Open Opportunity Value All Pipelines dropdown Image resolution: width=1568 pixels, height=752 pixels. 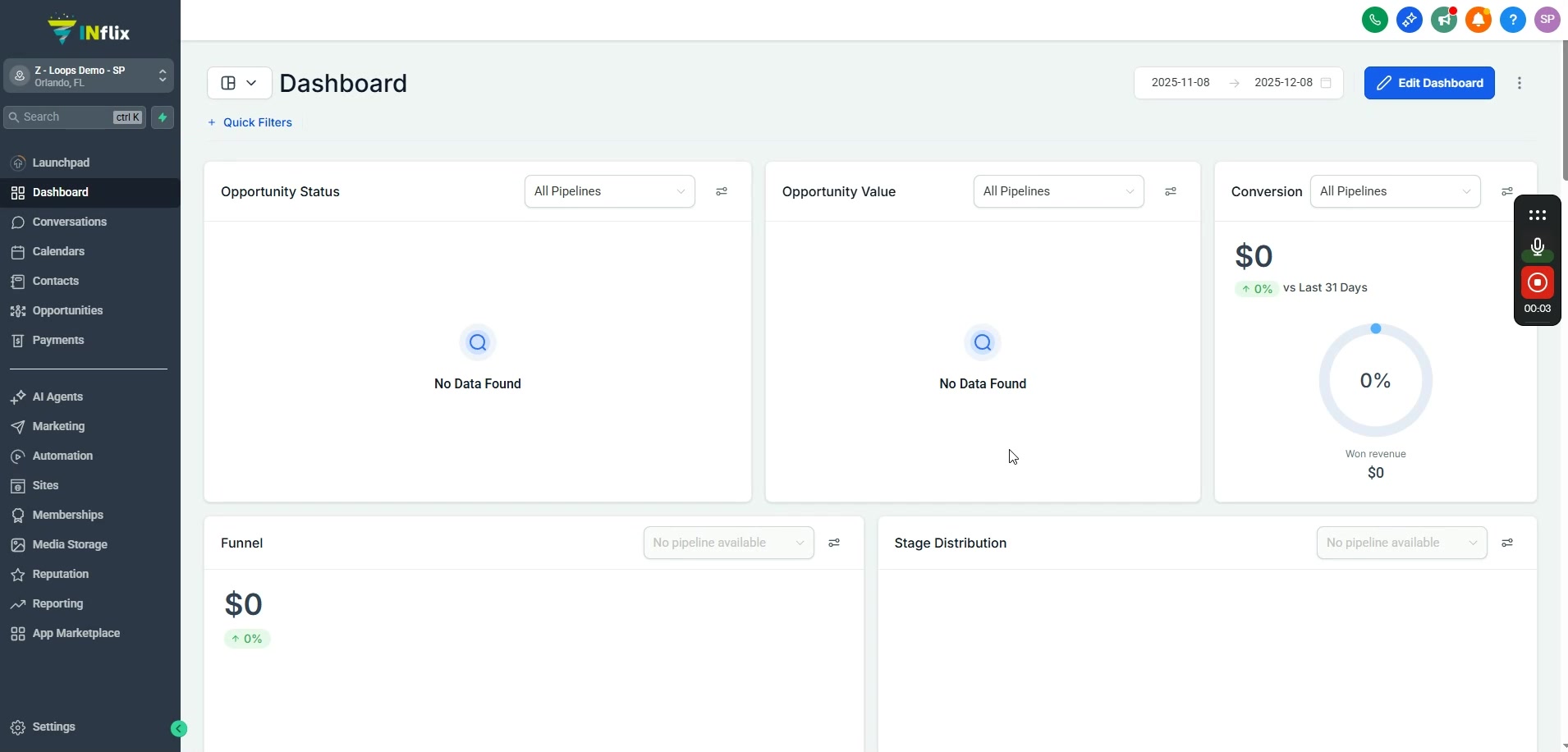coord(1058,191)
